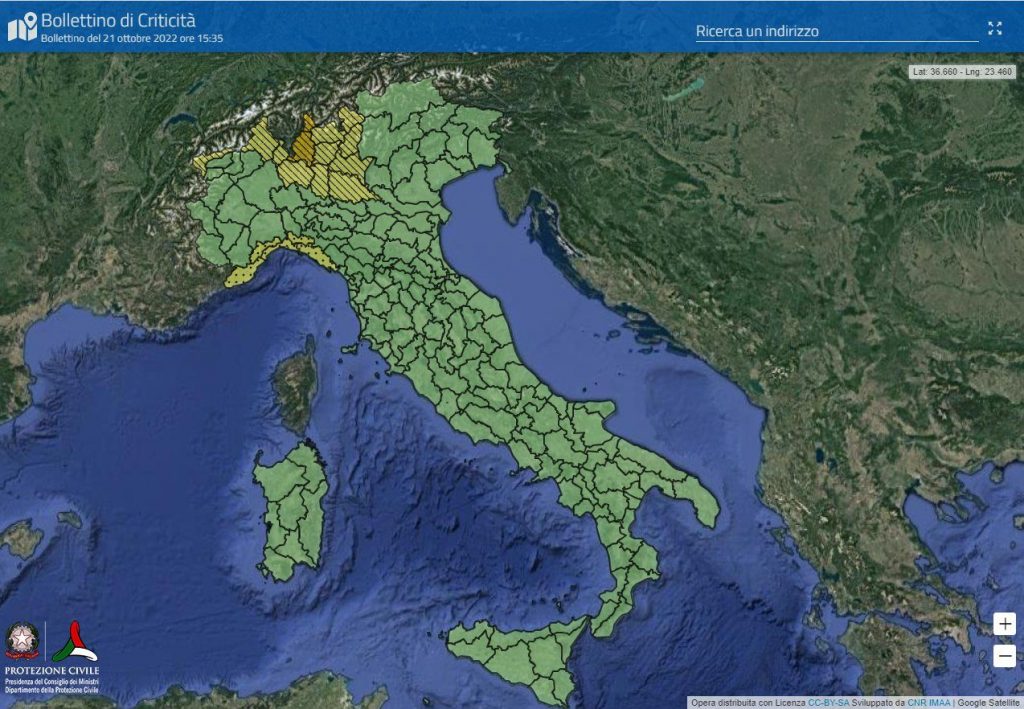
Task: Click the fullscreen expand icon
Action: (996, 29)
